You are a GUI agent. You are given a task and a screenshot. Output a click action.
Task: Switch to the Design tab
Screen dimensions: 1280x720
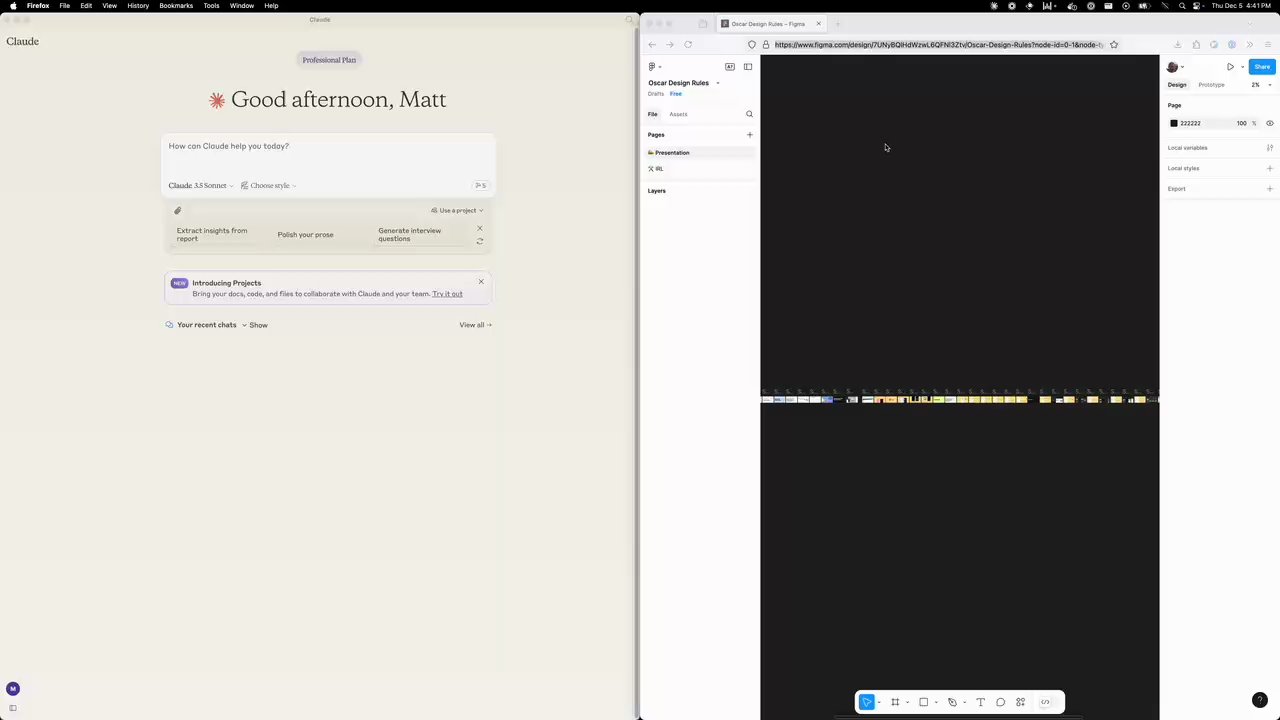click(1177, 85)
